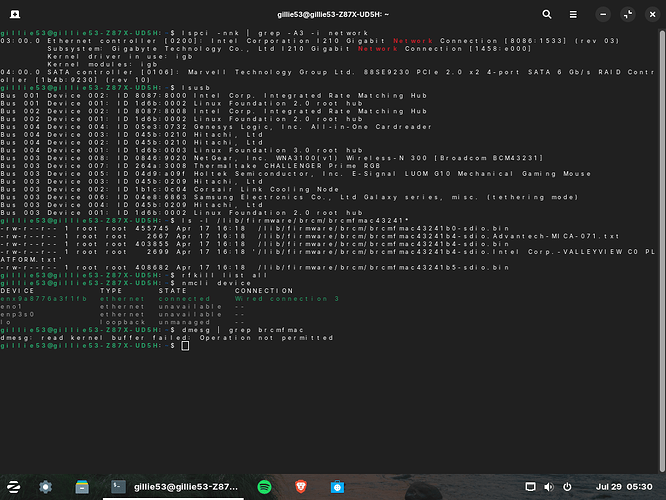Click the NetGear WNA3100 line
Image resolution: width=666 pixels, height=500 pixels.
[x=272, y=158]
